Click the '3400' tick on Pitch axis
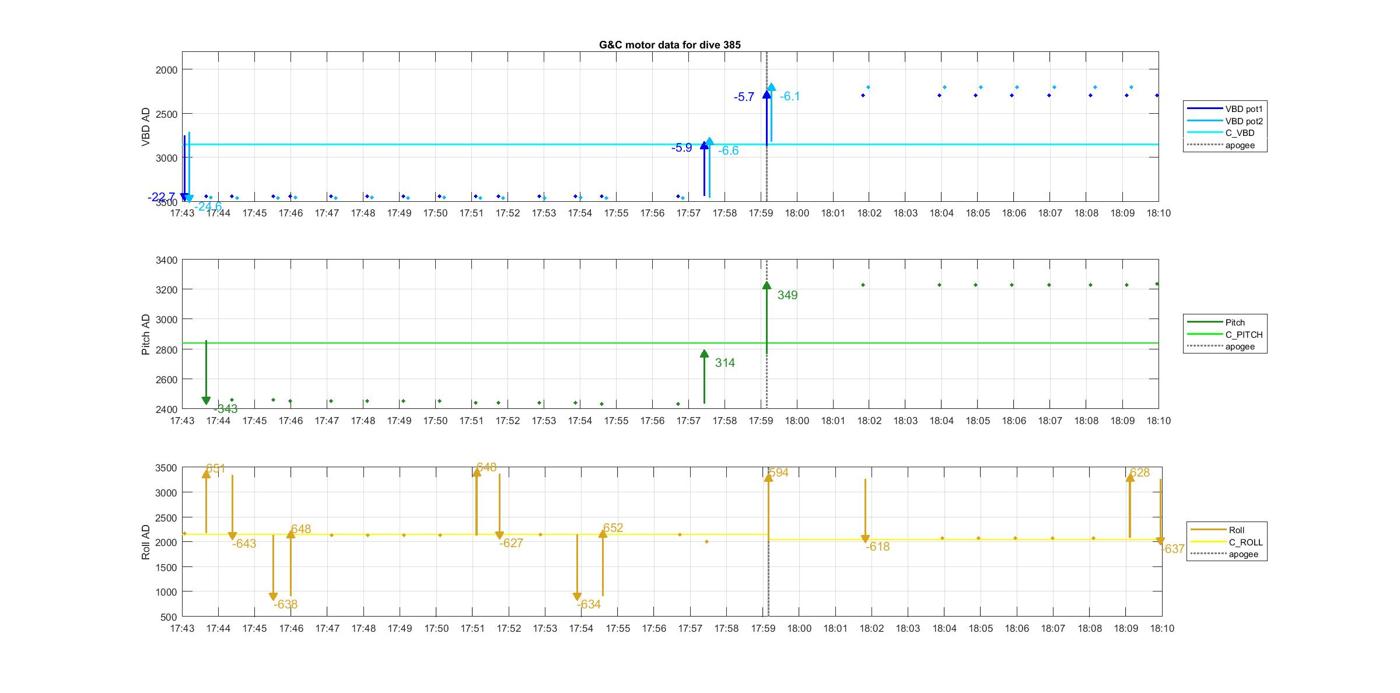The width and height of the screenshot is (1400, 693). 165,260
